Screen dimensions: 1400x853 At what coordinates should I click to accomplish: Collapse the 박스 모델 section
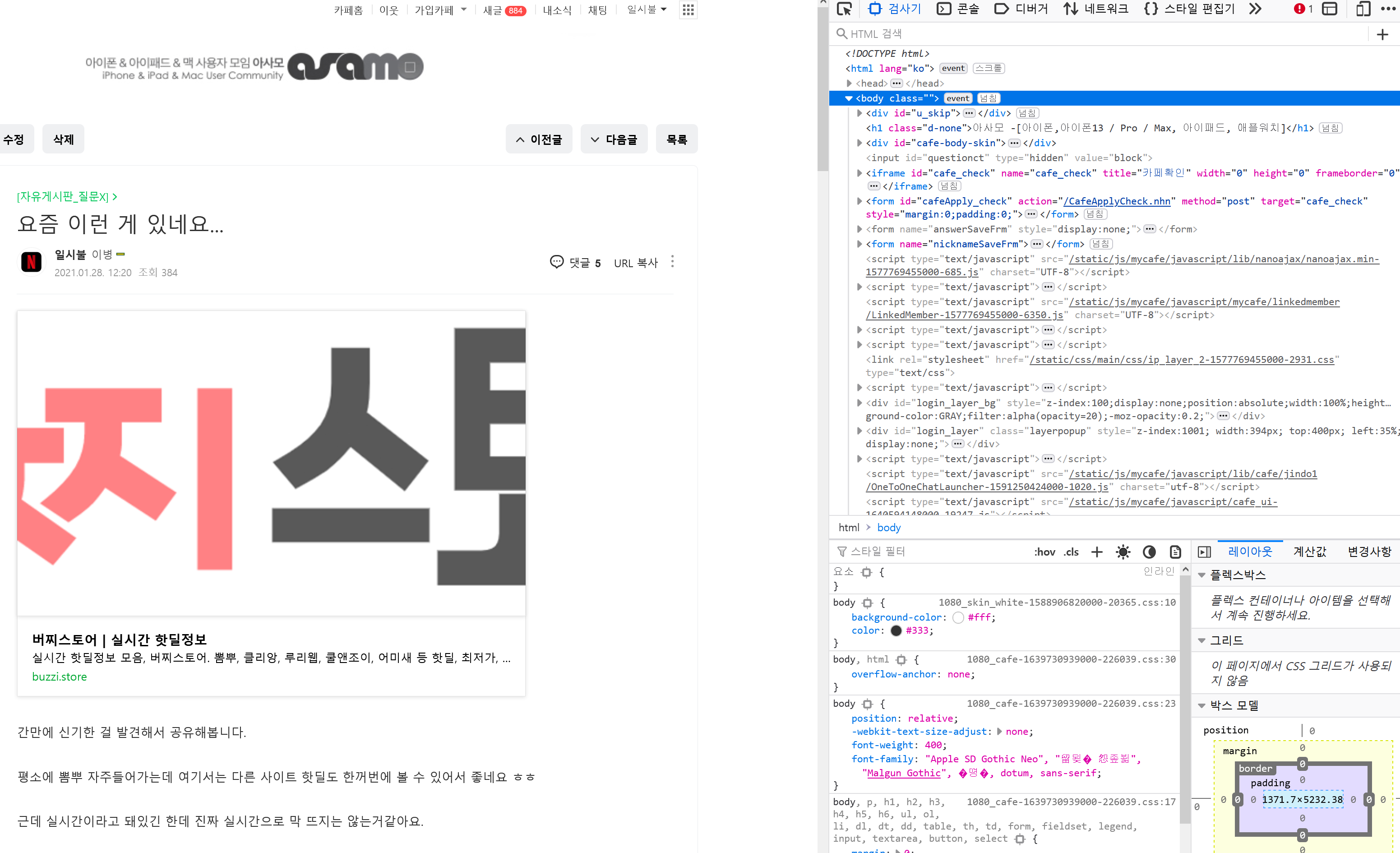1201,705
